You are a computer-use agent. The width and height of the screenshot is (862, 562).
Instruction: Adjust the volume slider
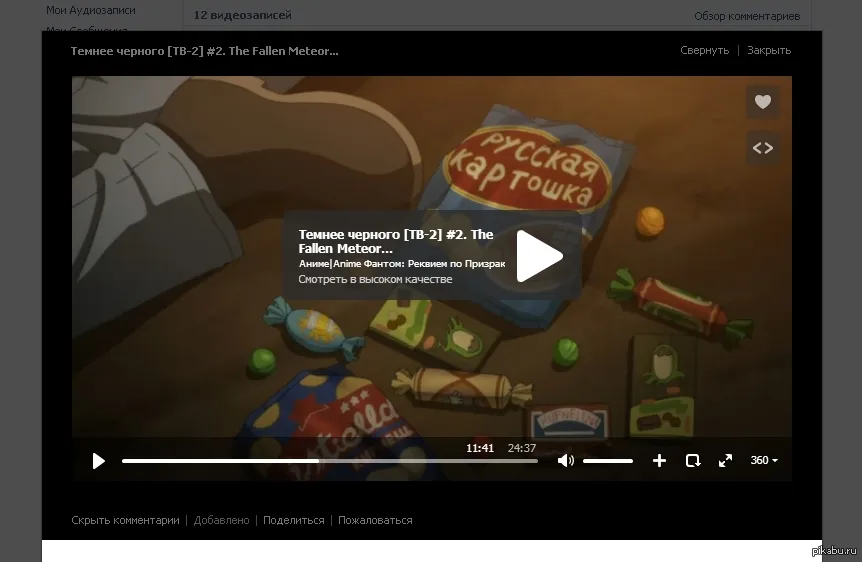pyautogui.click(x=607, y=461)
